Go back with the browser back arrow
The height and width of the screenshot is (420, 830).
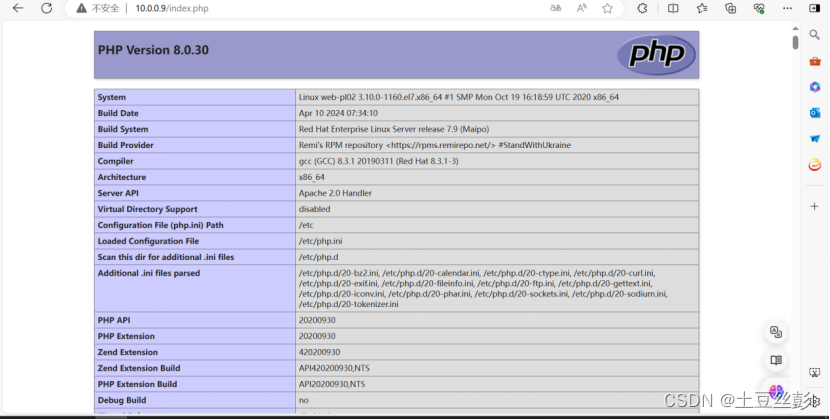(18, 8)
